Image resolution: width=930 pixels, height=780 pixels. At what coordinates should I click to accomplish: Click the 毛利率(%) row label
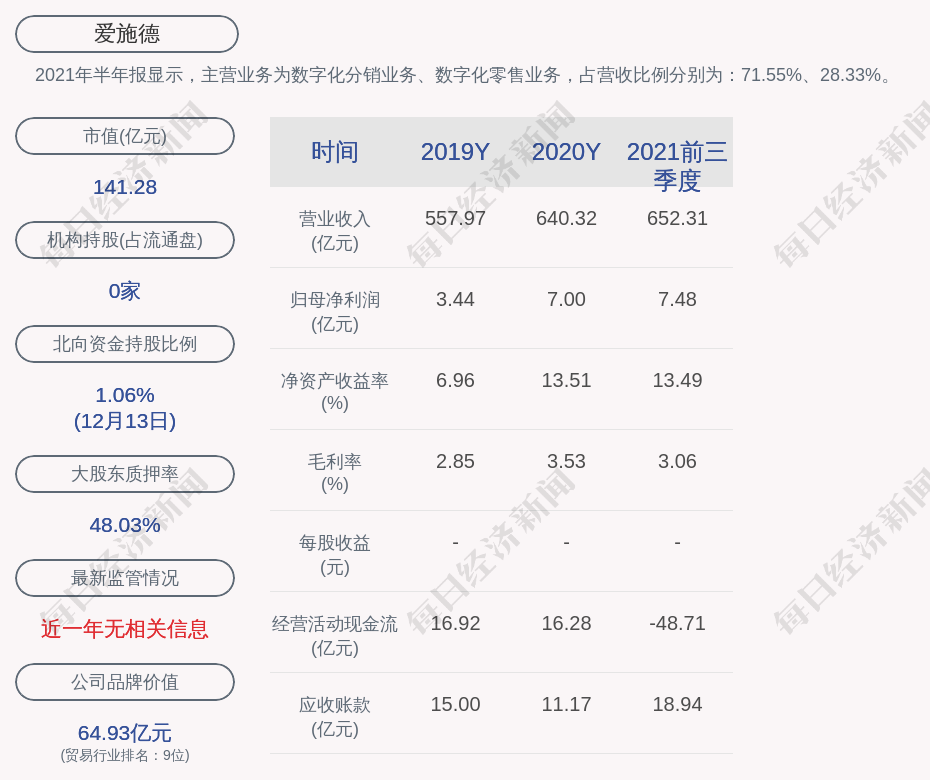[x=335, y=473]
